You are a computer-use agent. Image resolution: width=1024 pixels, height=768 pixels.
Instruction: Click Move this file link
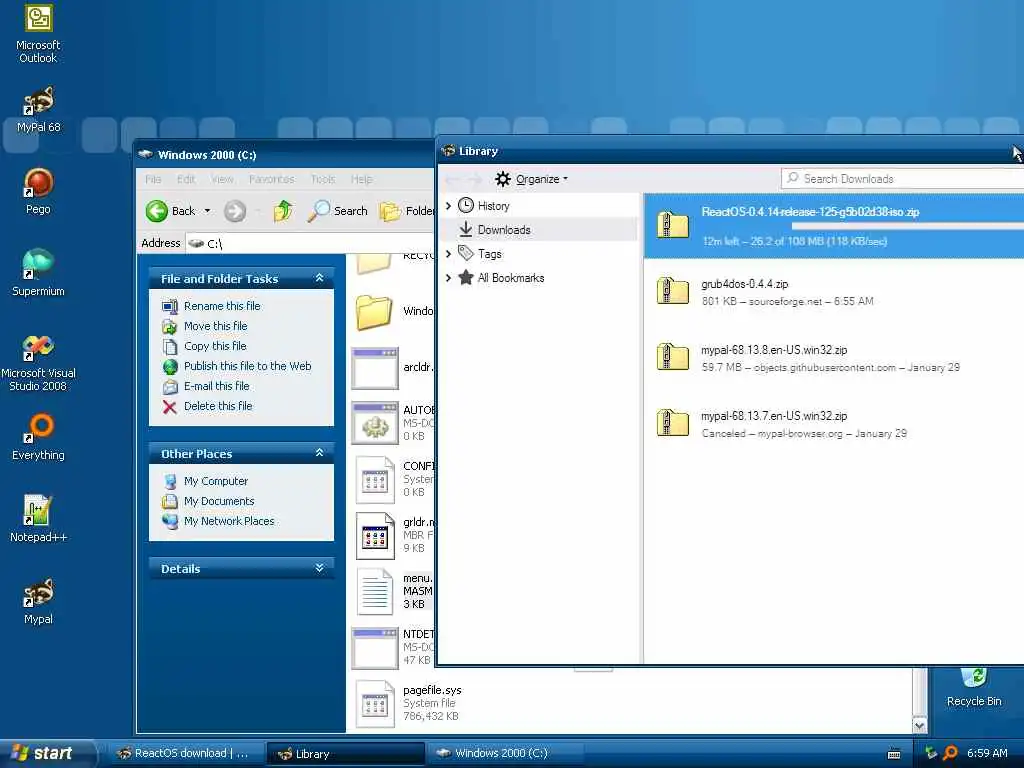(x=216, y=326)
